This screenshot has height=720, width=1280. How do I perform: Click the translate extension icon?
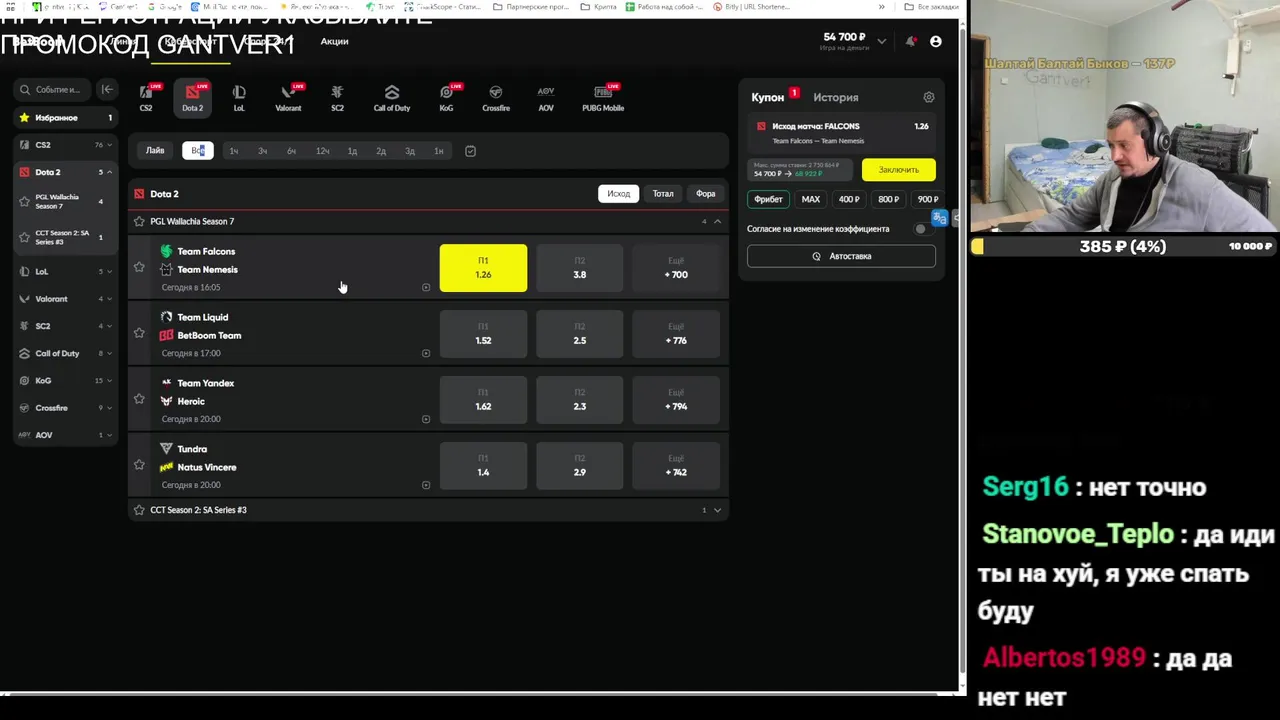(939, 218)
